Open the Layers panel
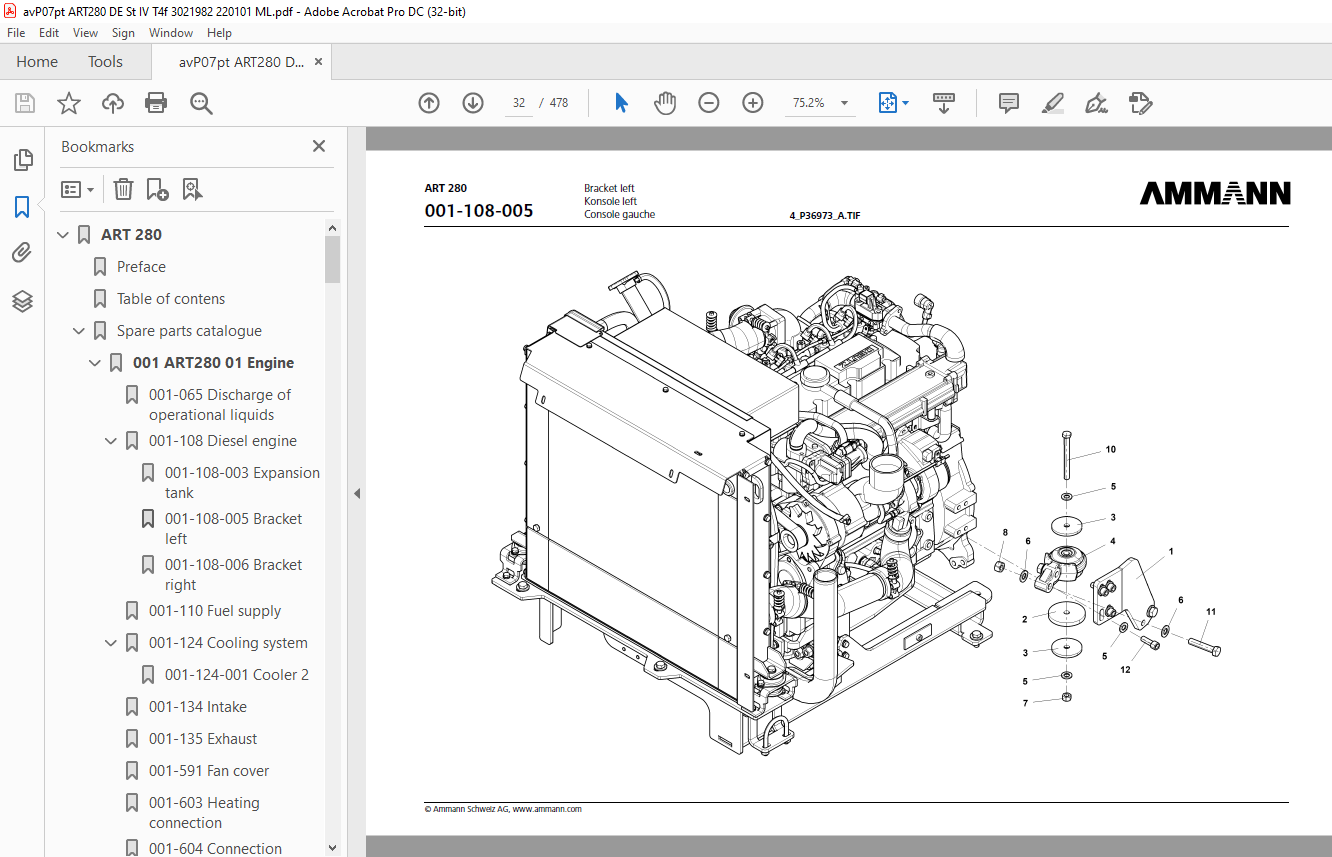The height and width of the screenshot is (857, 1332). pos(22,301)
